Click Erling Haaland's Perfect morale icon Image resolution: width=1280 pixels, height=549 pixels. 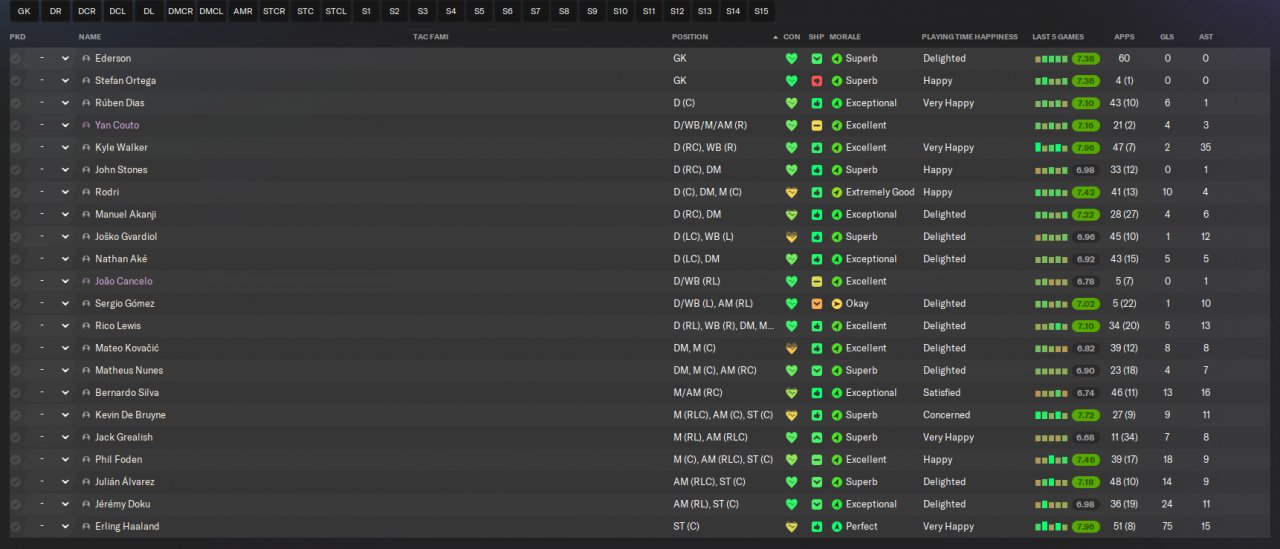[x=837, y=526]
